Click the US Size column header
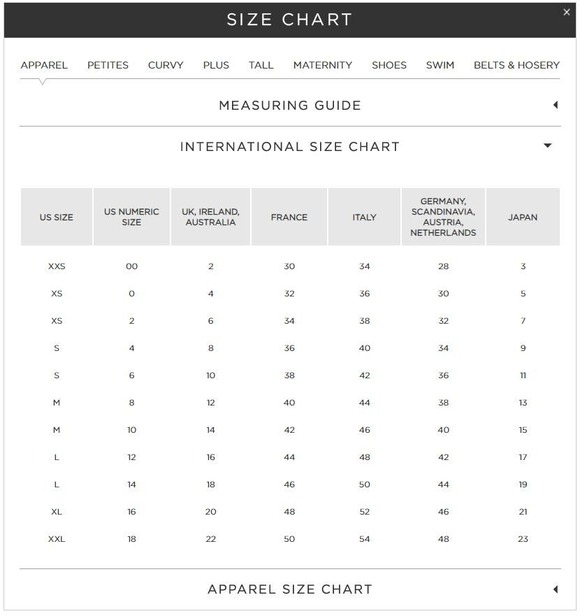This screenshot has width=580, height=616. [x=56, y=217]
